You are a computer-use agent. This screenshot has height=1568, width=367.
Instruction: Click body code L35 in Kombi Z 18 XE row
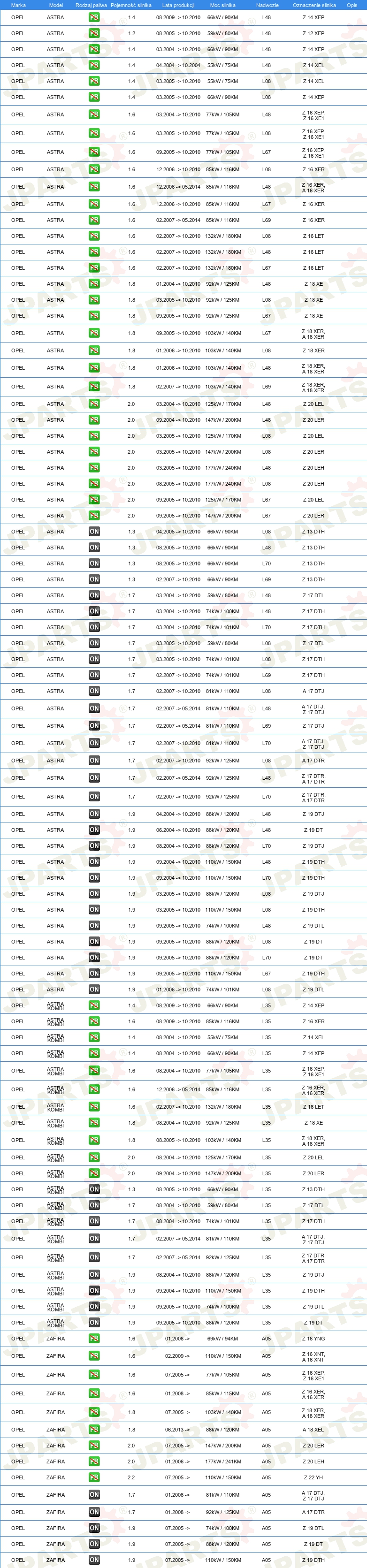[267, 1123]
